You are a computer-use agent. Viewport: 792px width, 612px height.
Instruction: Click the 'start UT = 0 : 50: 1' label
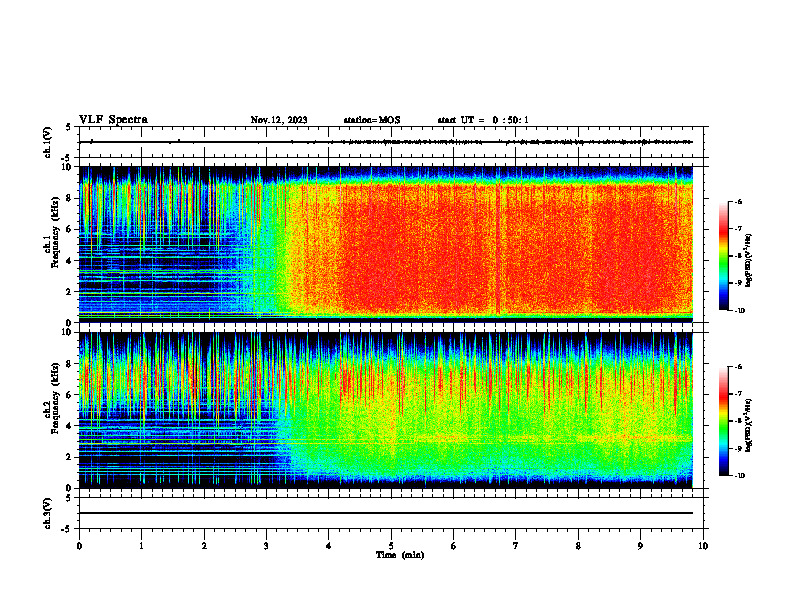click(483, 120)
